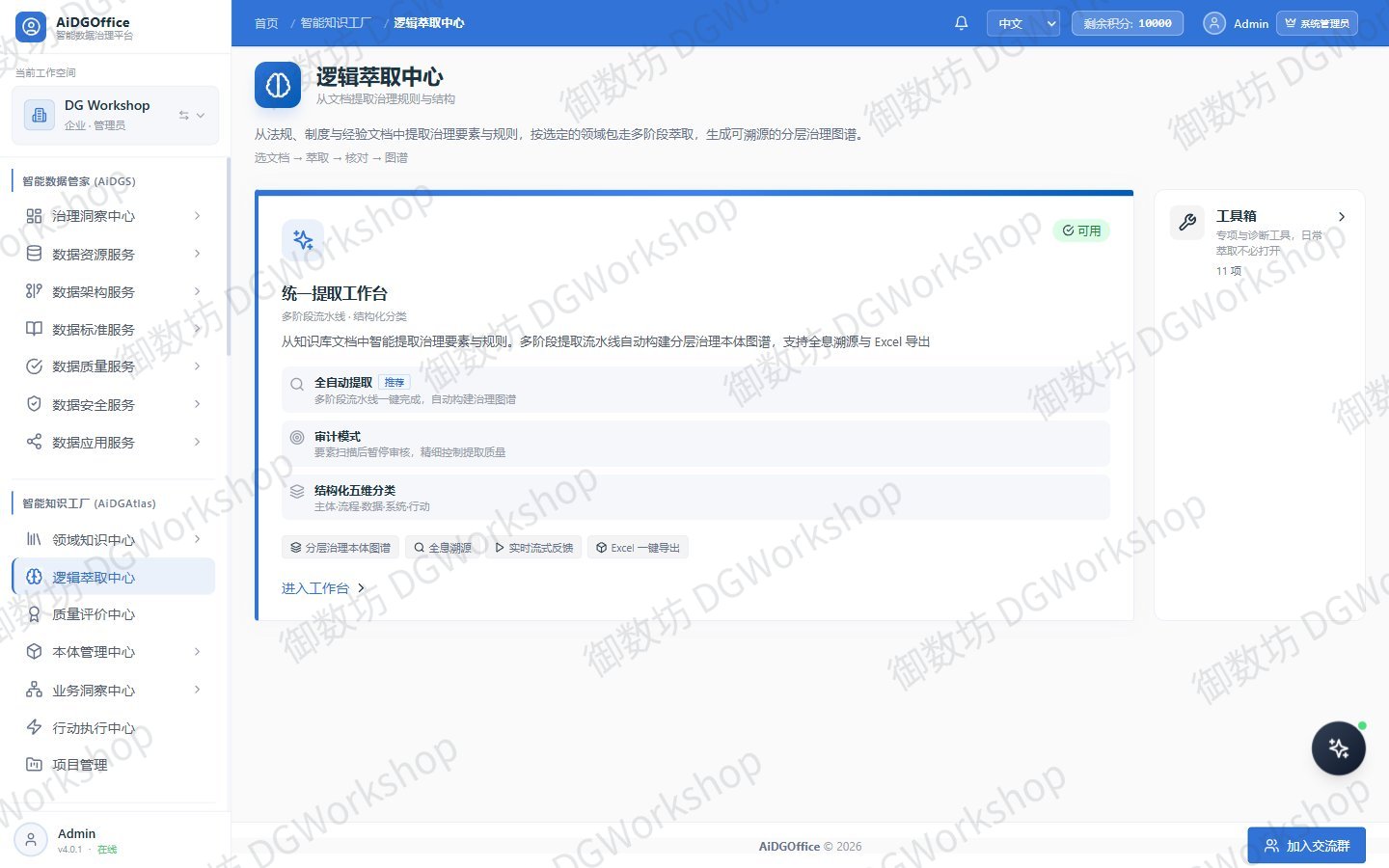Image resolution: width=1389 pixels, height=868 pixels.
Task: Open the notification bell
Action: tap(961, 23)
